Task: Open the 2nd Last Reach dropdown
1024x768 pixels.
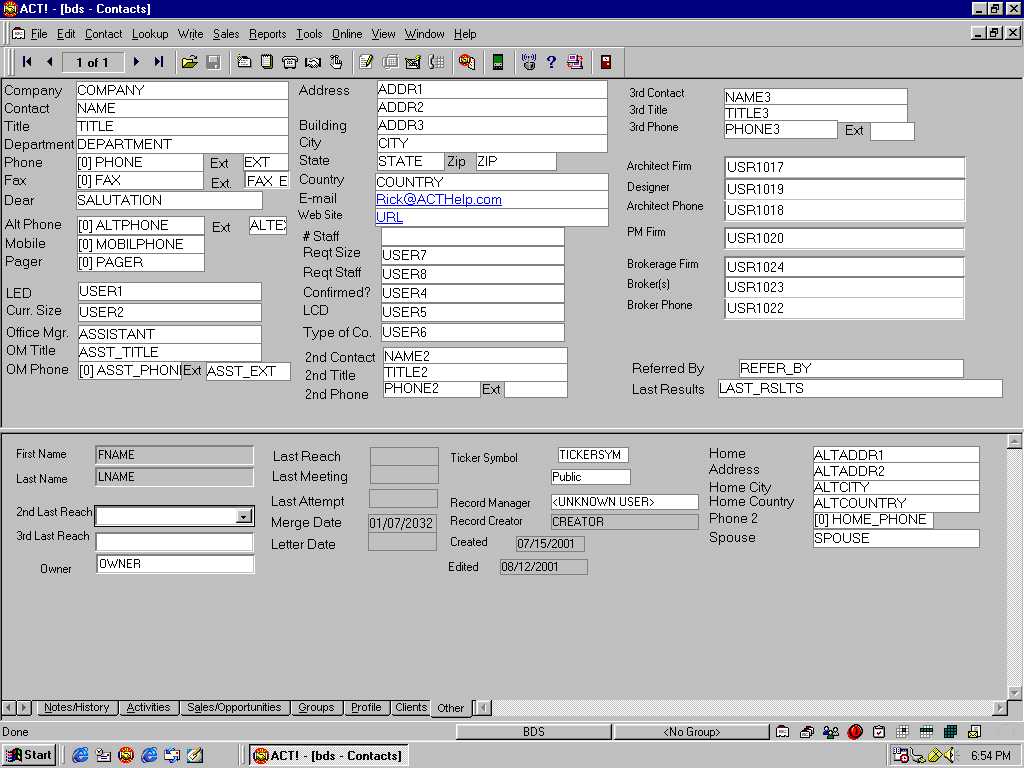Action: click(x=244, y=517)
